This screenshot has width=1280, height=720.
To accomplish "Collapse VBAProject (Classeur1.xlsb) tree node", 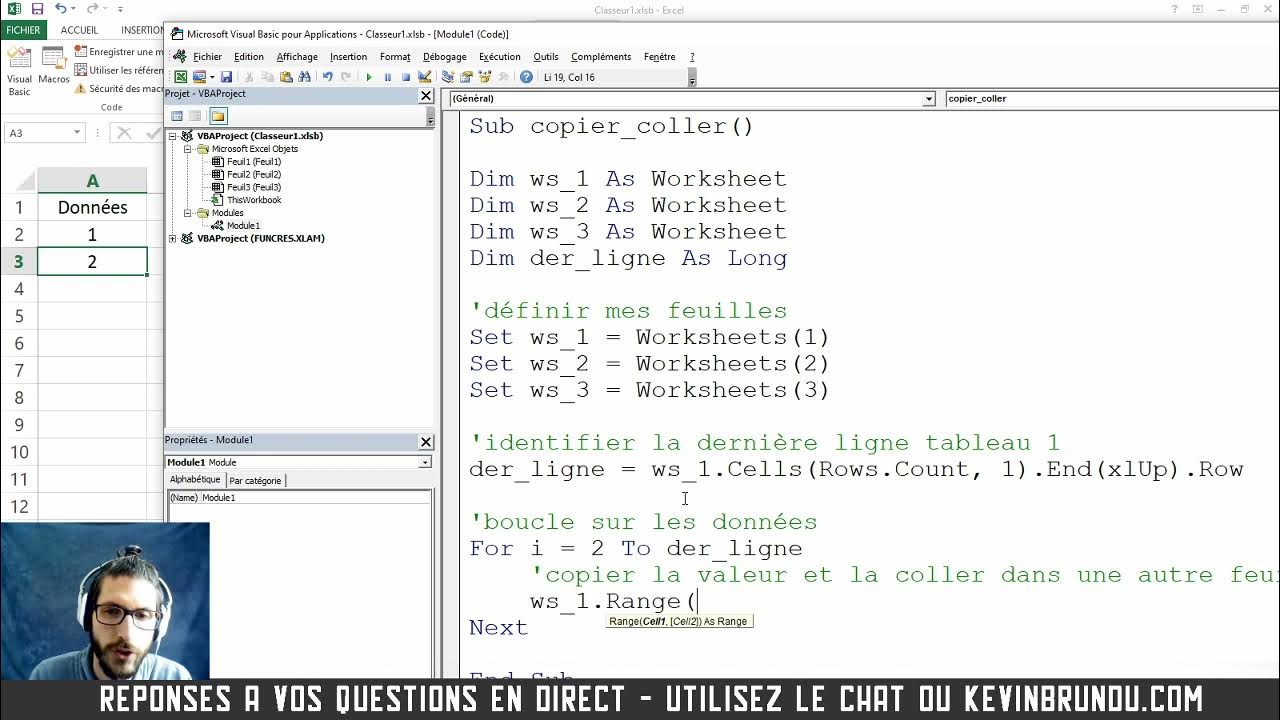I will 172,136.
